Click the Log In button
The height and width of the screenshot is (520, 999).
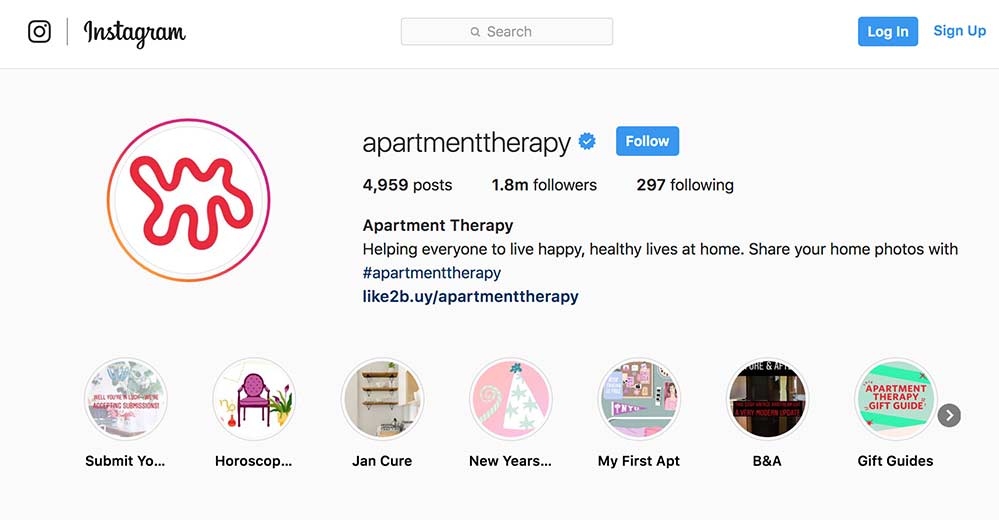click(888, 31)
